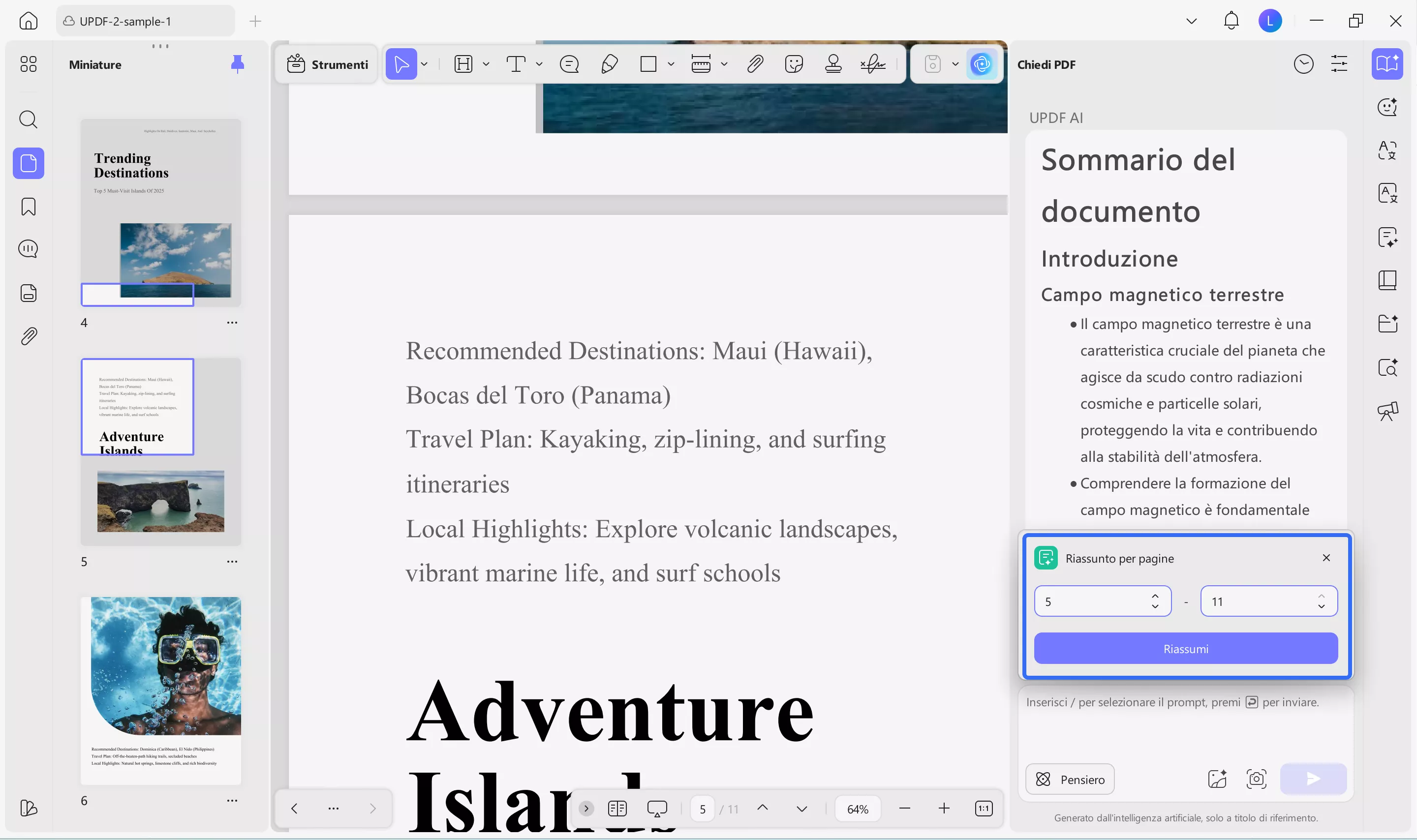Pin the Miniature panel
The height and width of the screenshot is (840, 1417).
(x=238, y=64)
